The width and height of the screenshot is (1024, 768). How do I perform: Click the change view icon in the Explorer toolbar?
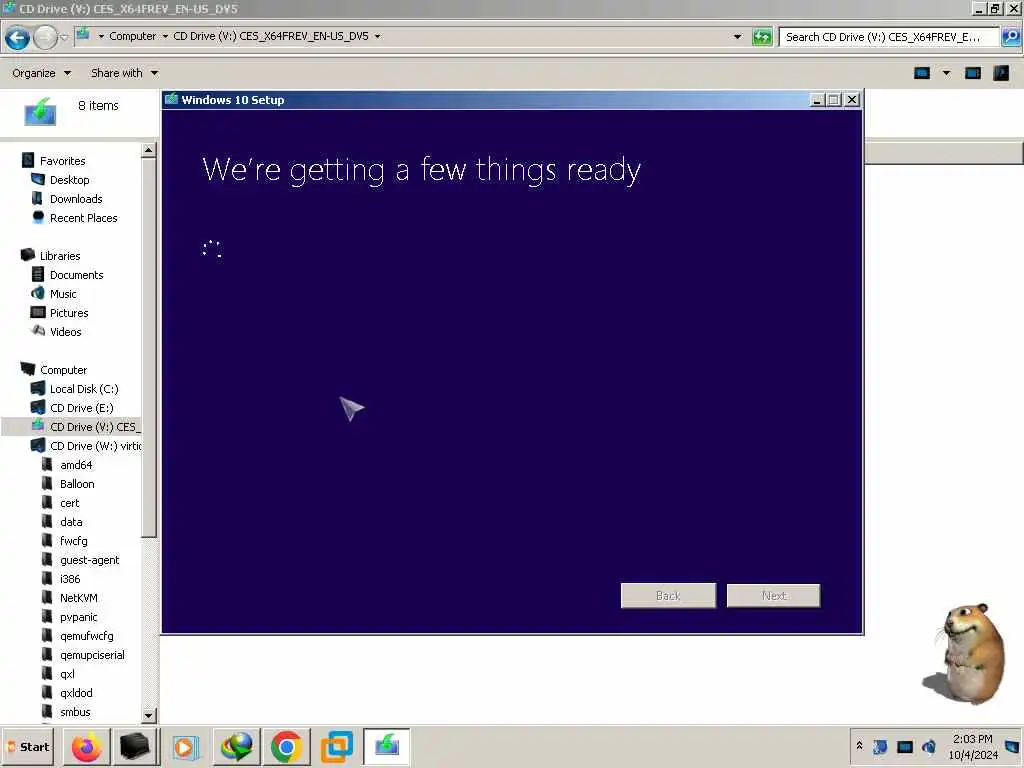click(921, 73)
